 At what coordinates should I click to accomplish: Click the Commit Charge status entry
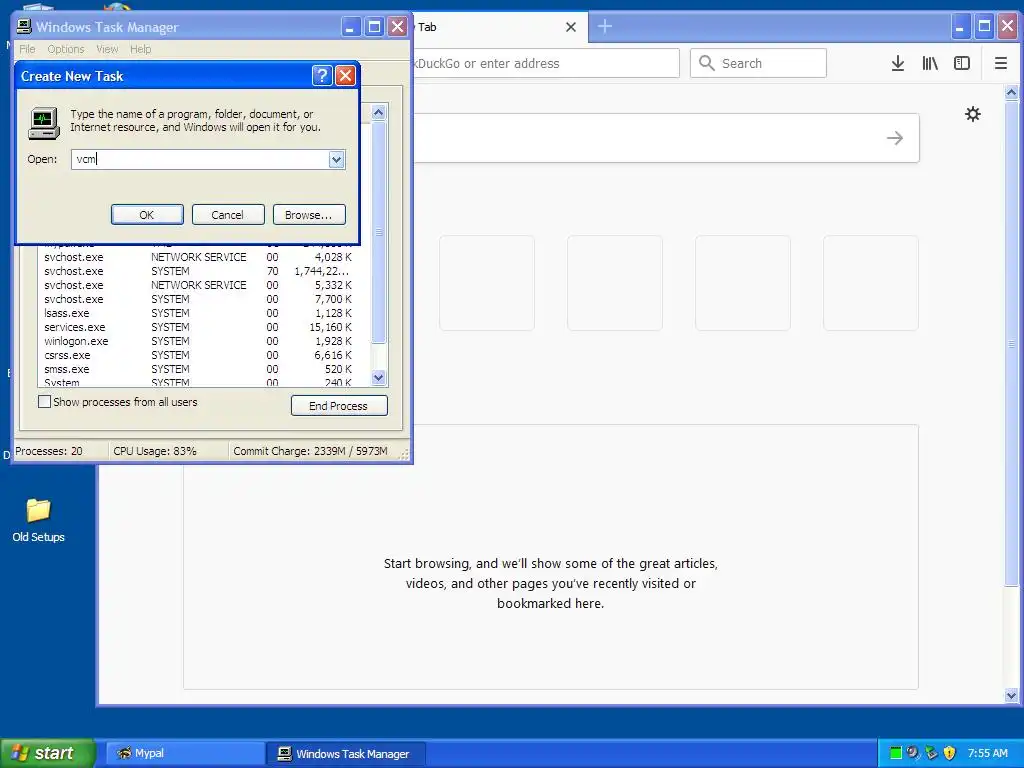tap(310, 451)
